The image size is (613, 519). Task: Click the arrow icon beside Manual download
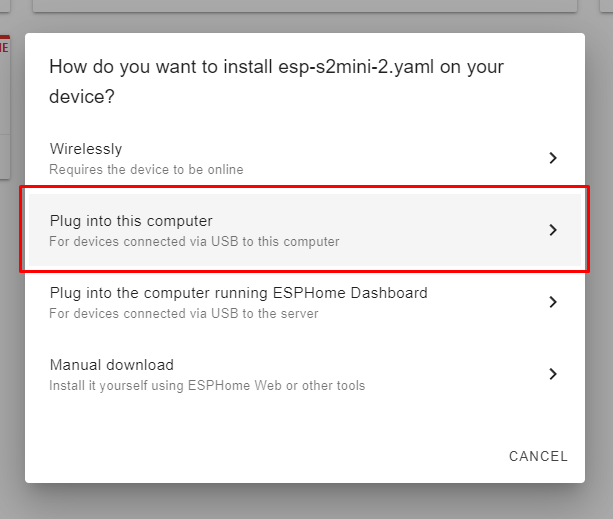(x=553, y=374)
